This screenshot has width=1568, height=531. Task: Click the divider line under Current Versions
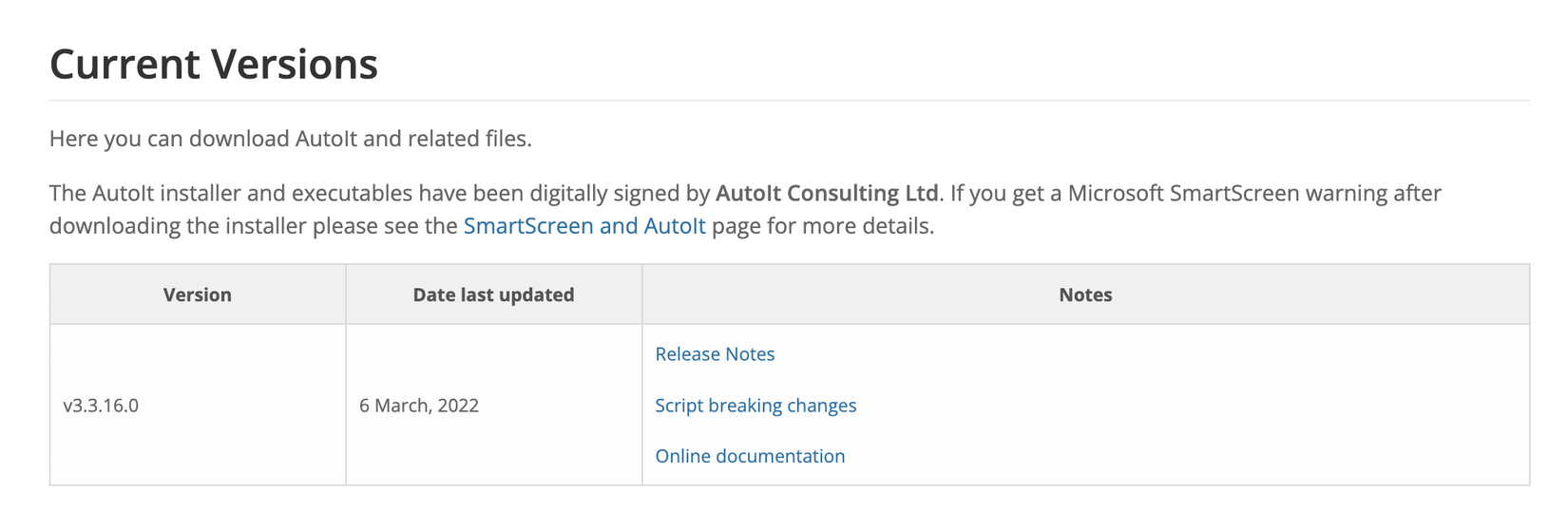coord(789,100)
